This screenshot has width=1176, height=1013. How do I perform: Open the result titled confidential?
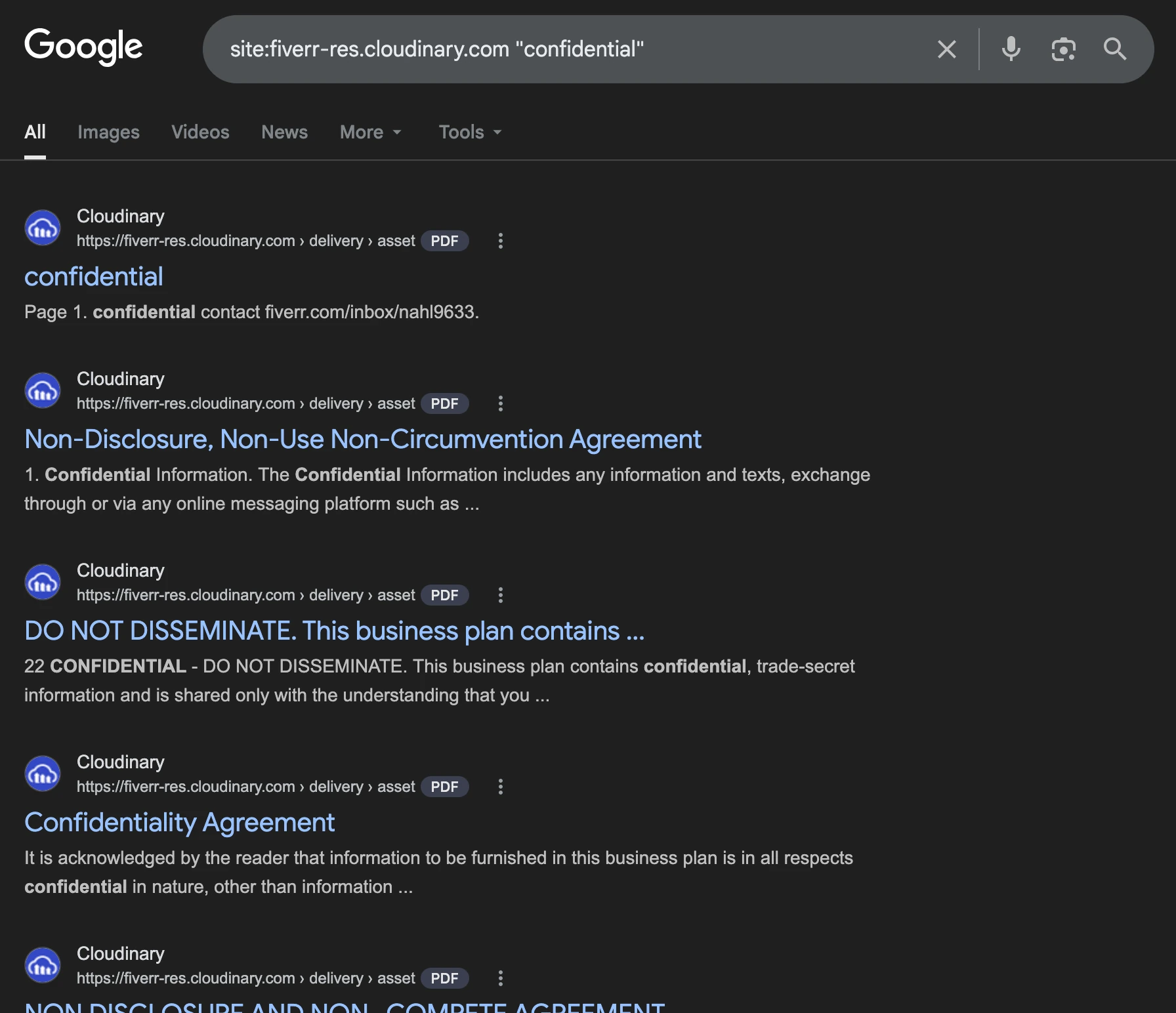(93, 276)
